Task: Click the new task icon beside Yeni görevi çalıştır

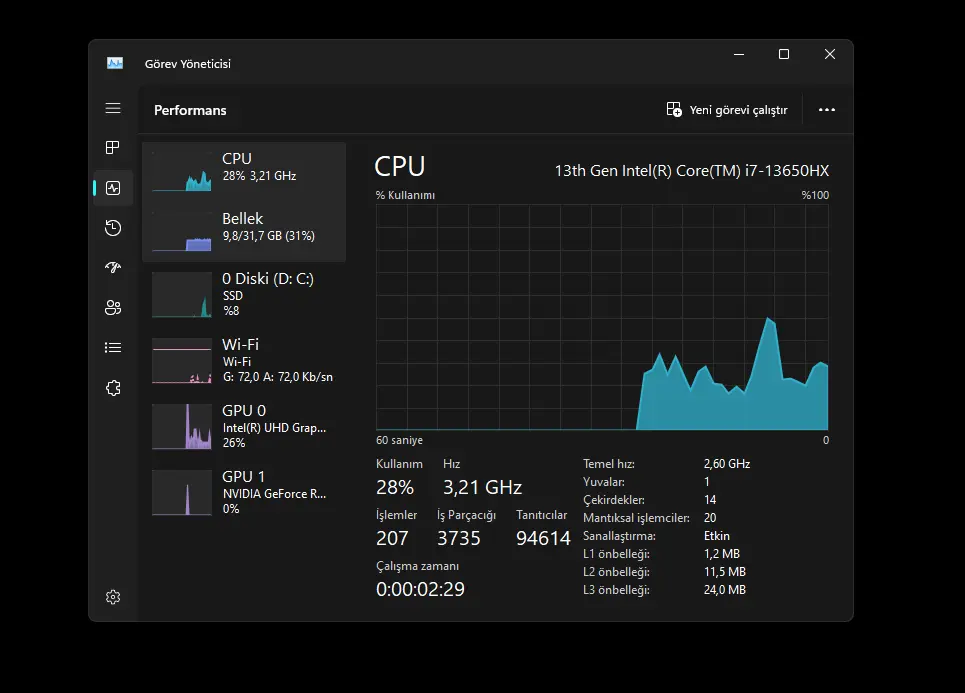Action: [x=674, y=110]
